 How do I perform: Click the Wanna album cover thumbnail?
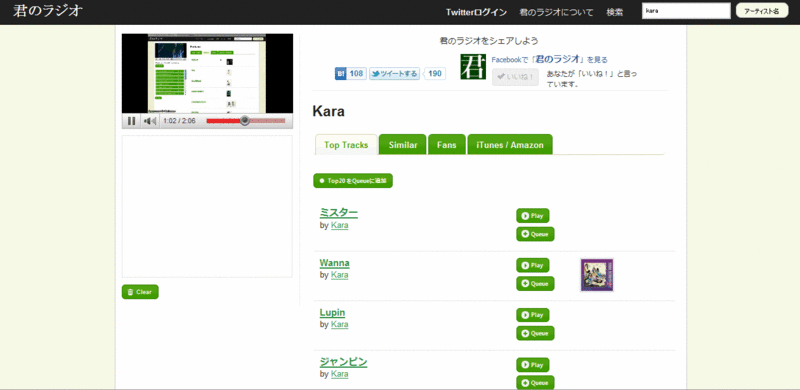pos(597,275)
